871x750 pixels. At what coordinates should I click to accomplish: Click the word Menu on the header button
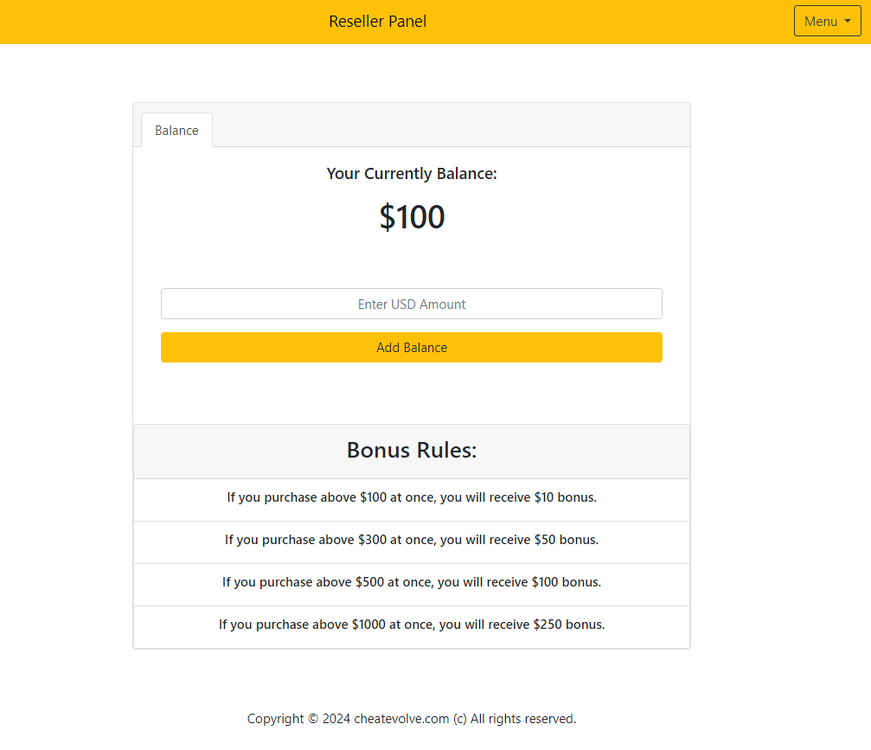820,21
